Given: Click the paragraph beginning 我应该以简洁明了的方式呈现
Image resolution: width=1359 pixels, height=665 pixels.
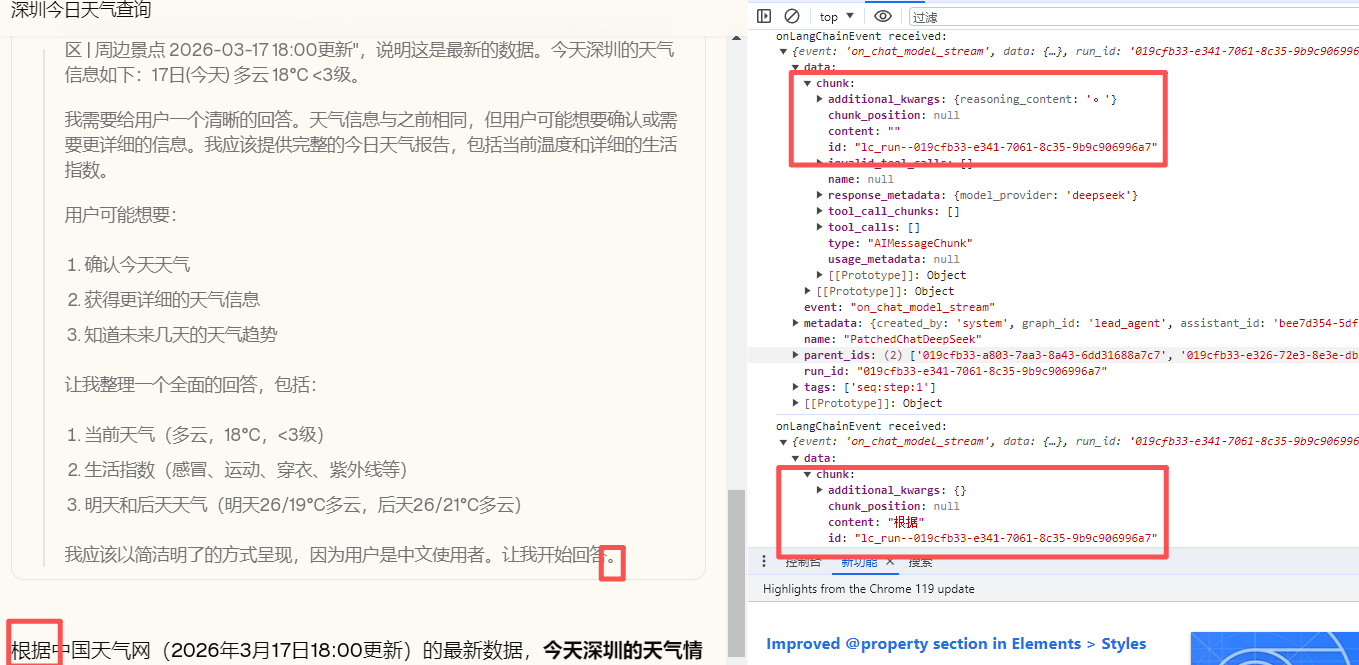Looking at the screenshot, I should pos(343,554).
